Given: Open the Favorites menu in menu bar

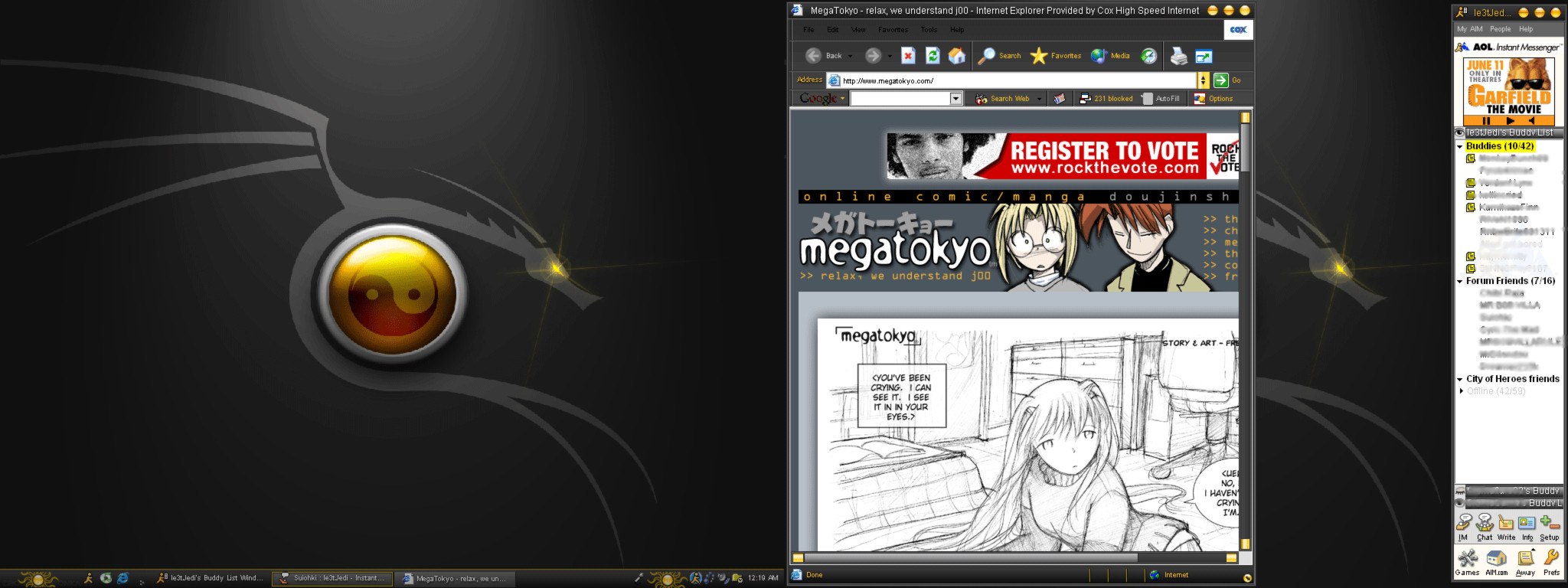Looking at the screenshot, I should 893,30.
